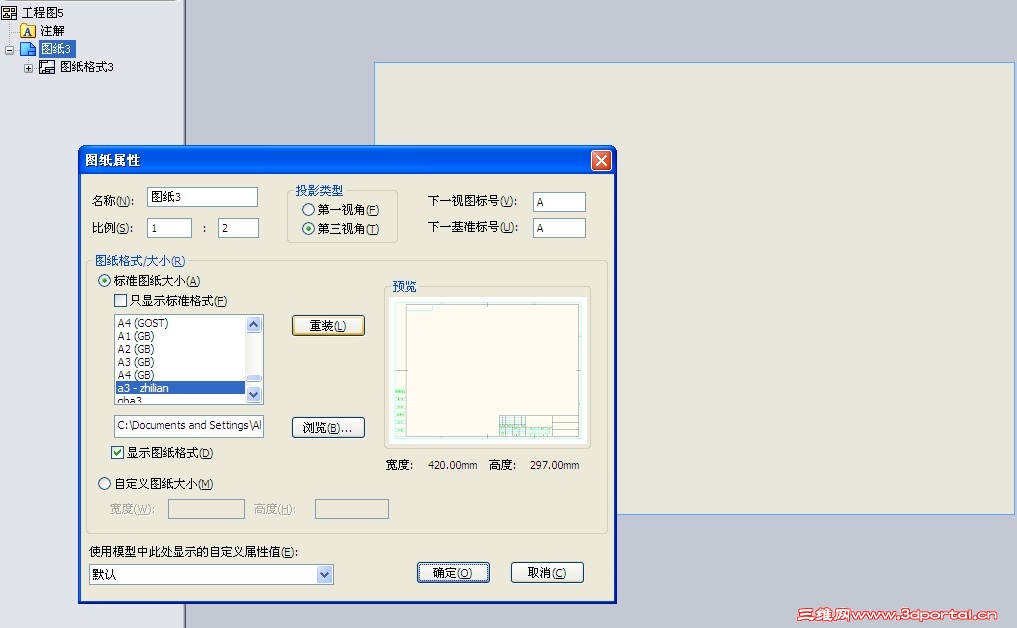Choose A4 (GB) in size list
The image size is (1017, 628).
click(180, 375)
